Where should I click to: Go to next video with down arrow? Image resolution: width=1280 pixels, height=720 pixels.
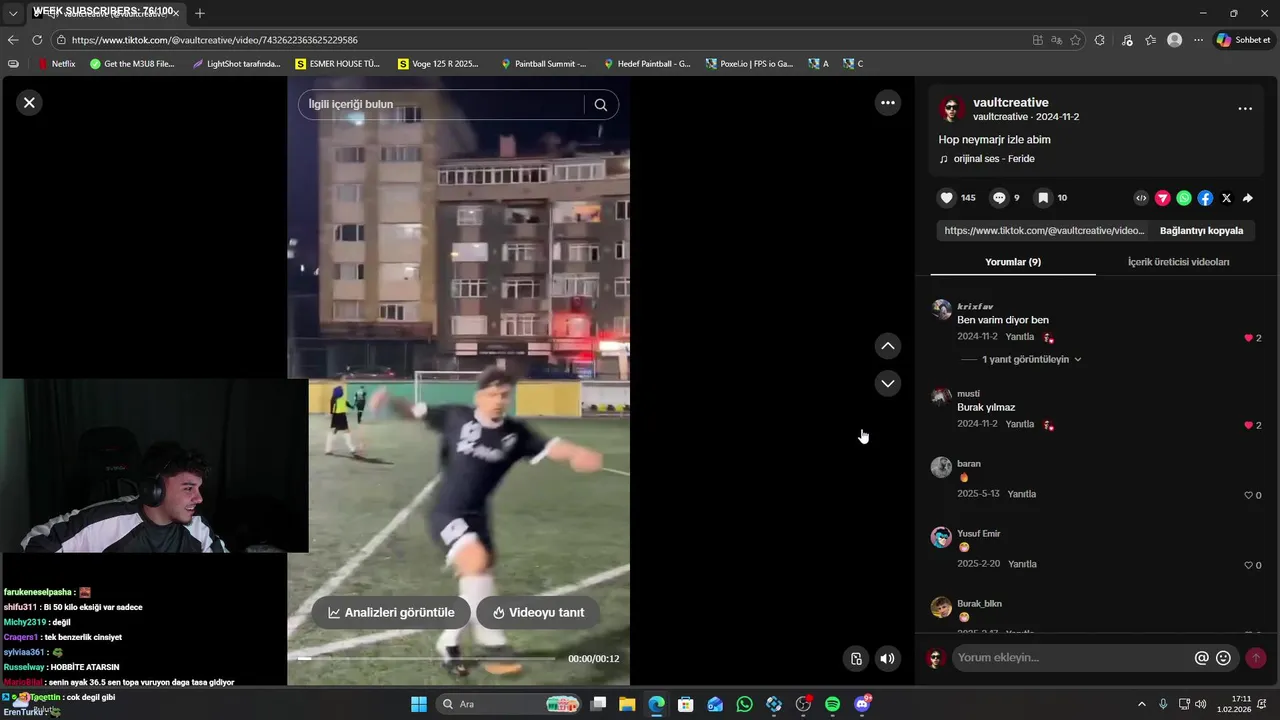tap(888, 383)
